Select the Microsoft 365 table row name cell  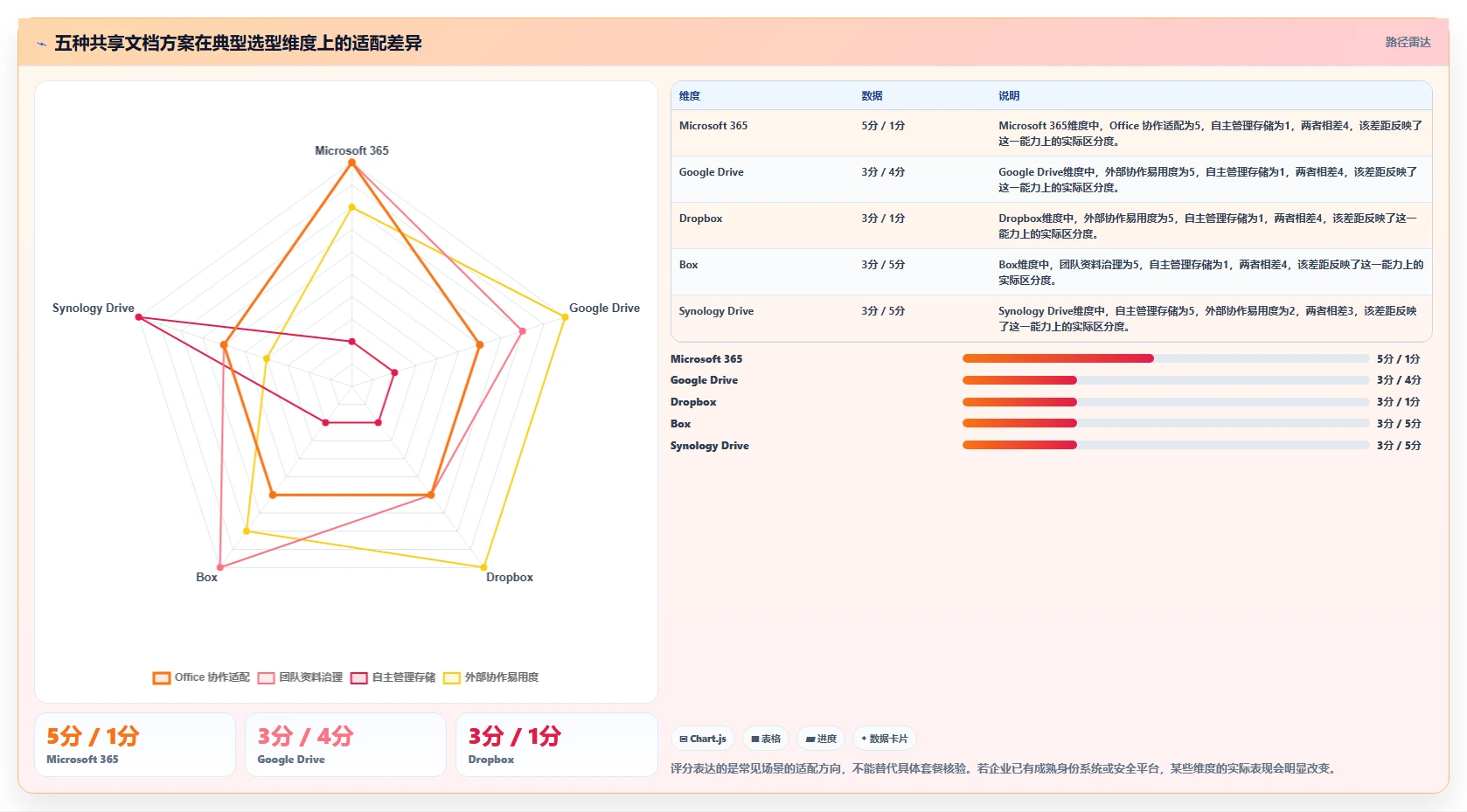(x=713, y=126)
